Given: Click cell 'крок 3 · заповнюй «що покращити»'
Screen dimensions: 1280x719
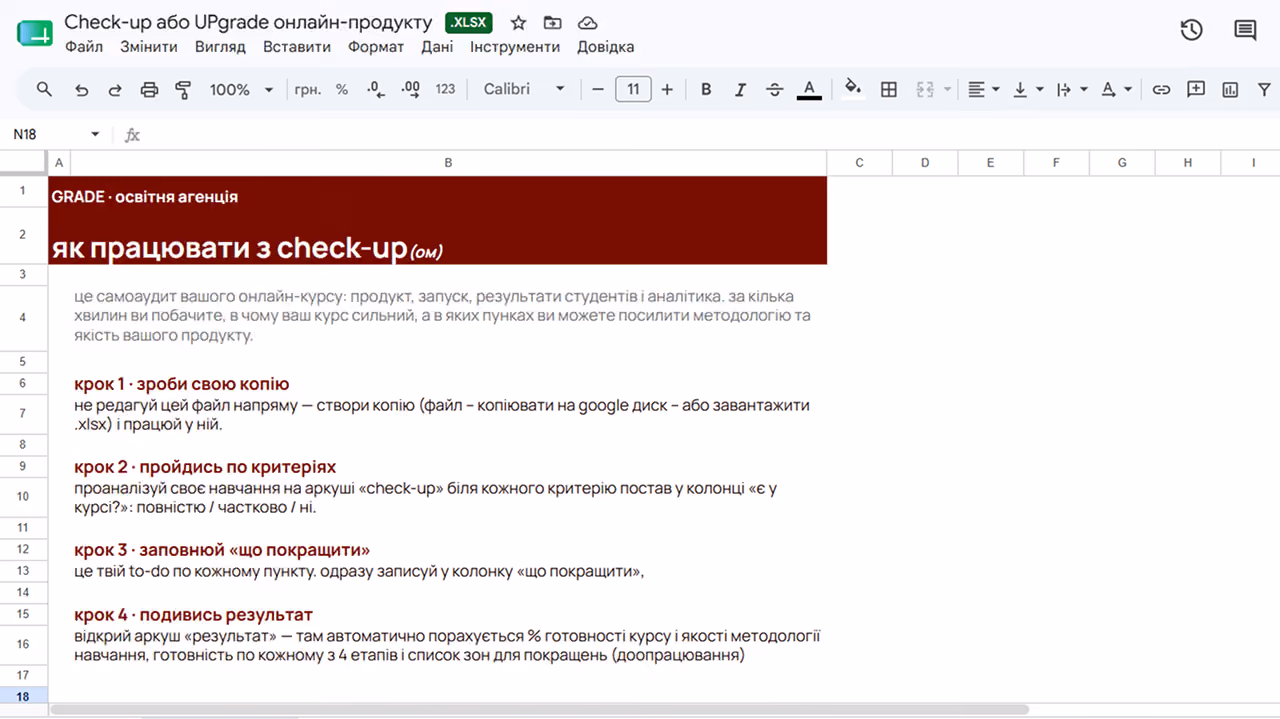Looking at the screenshot, I should [x=448, y=550].
